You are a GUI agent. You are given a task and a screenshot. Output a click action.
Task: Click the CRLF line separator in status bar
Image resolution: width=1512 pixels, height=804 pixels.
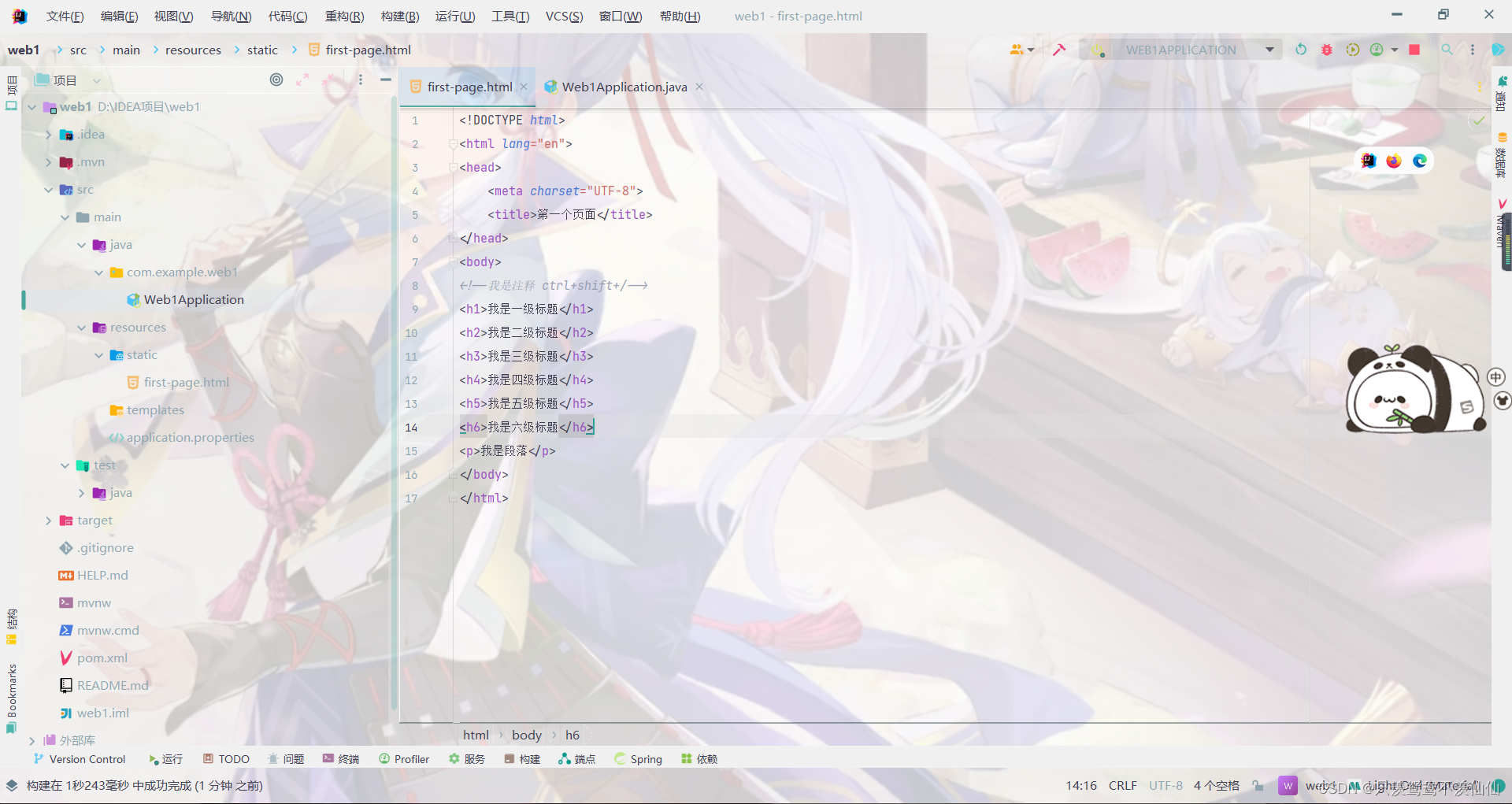(x=1123, y=786)
